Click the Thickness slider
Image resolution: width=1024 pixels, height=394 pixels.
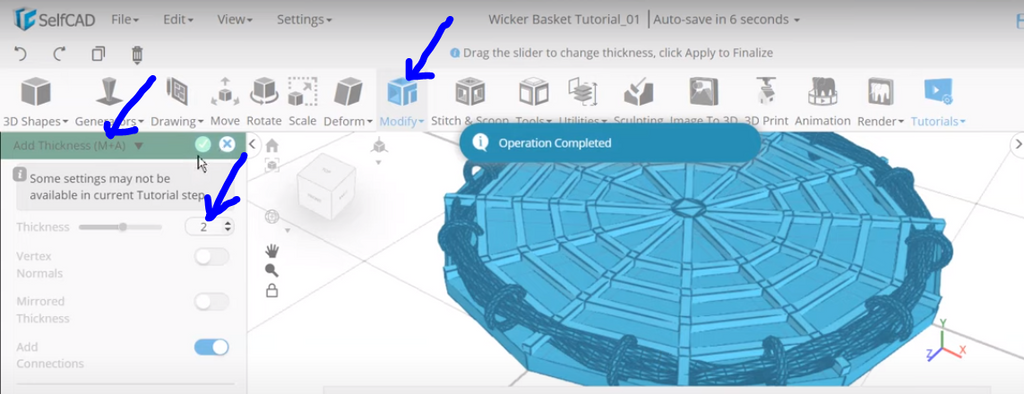[120, 227]
